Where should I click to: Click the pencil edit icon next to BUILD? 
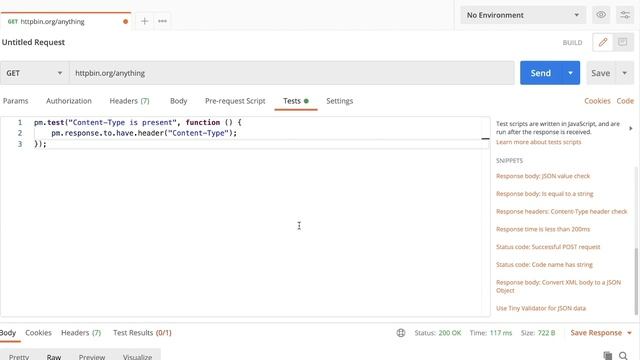coord(603,42)
